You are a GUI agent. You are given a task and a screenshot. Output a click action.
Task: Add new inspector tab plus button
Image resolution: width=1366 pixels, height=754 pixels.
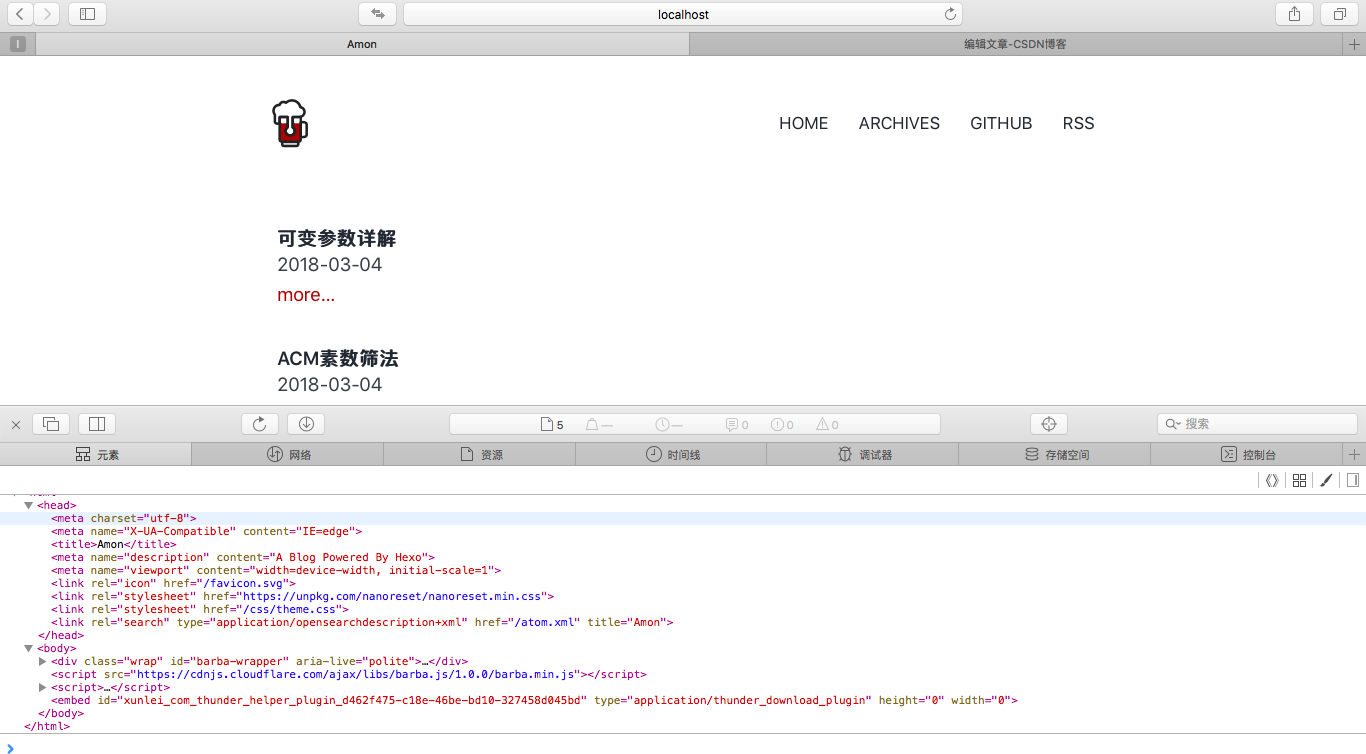click(x=1354, y=454)
